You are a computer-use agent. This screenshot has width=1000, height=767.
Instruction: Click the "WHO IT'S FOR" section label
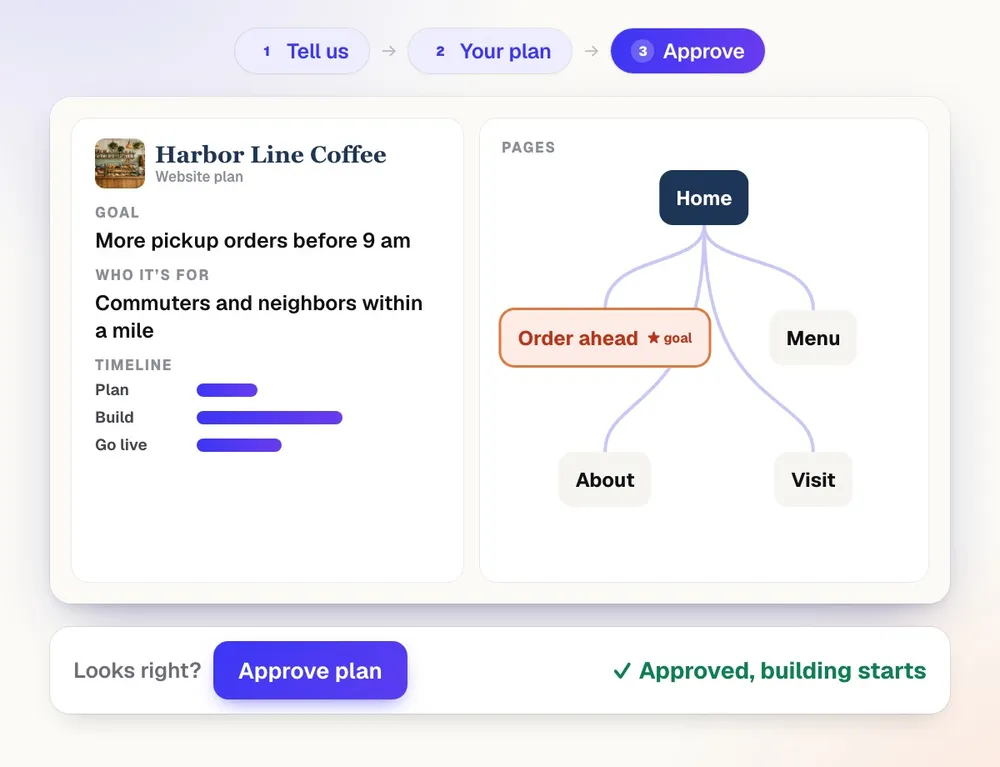pos(152,275)
